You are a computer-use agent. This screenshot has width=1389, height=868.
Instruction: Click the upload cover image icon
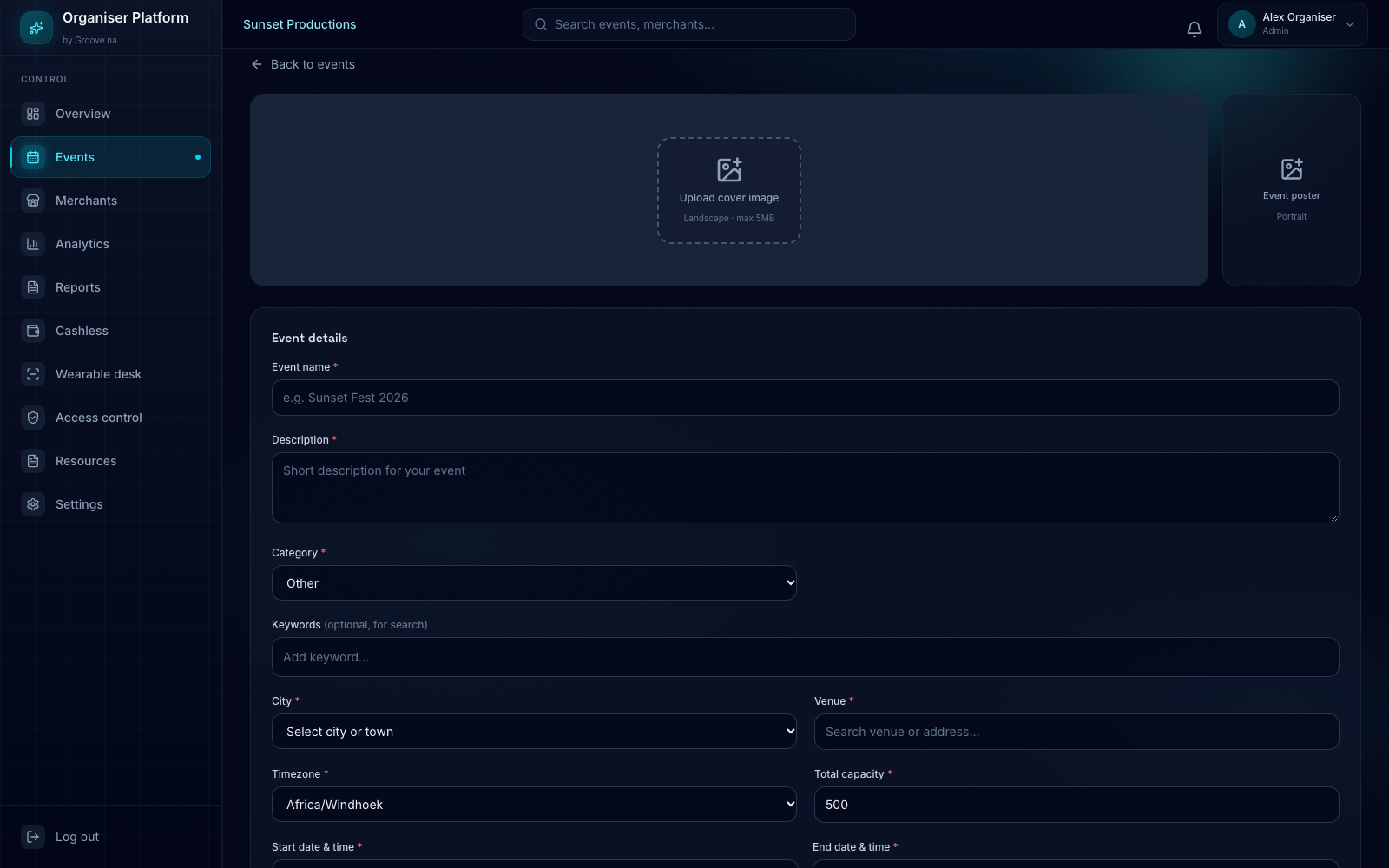tap(729, 169)
